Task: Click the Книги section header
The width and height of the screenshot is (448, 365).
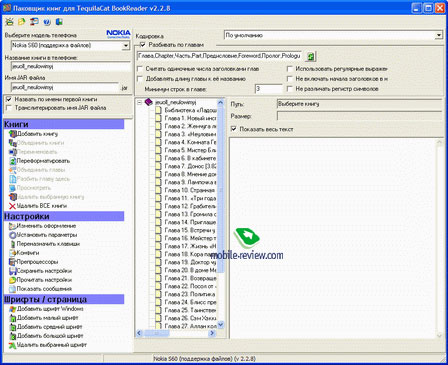Action: [64, 124]
